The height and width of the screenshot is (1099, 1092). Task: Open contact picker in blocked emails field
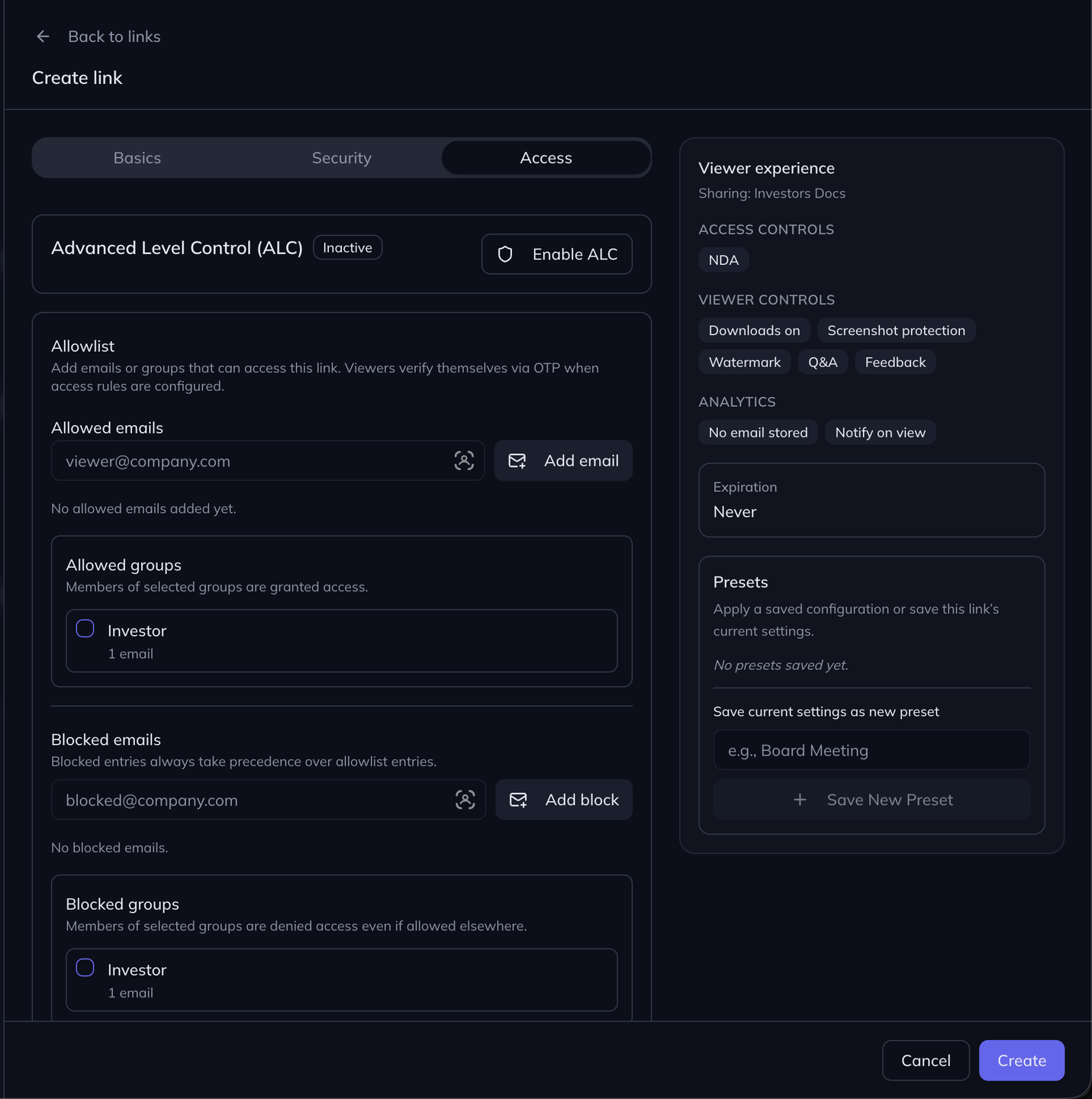(465, 800)
